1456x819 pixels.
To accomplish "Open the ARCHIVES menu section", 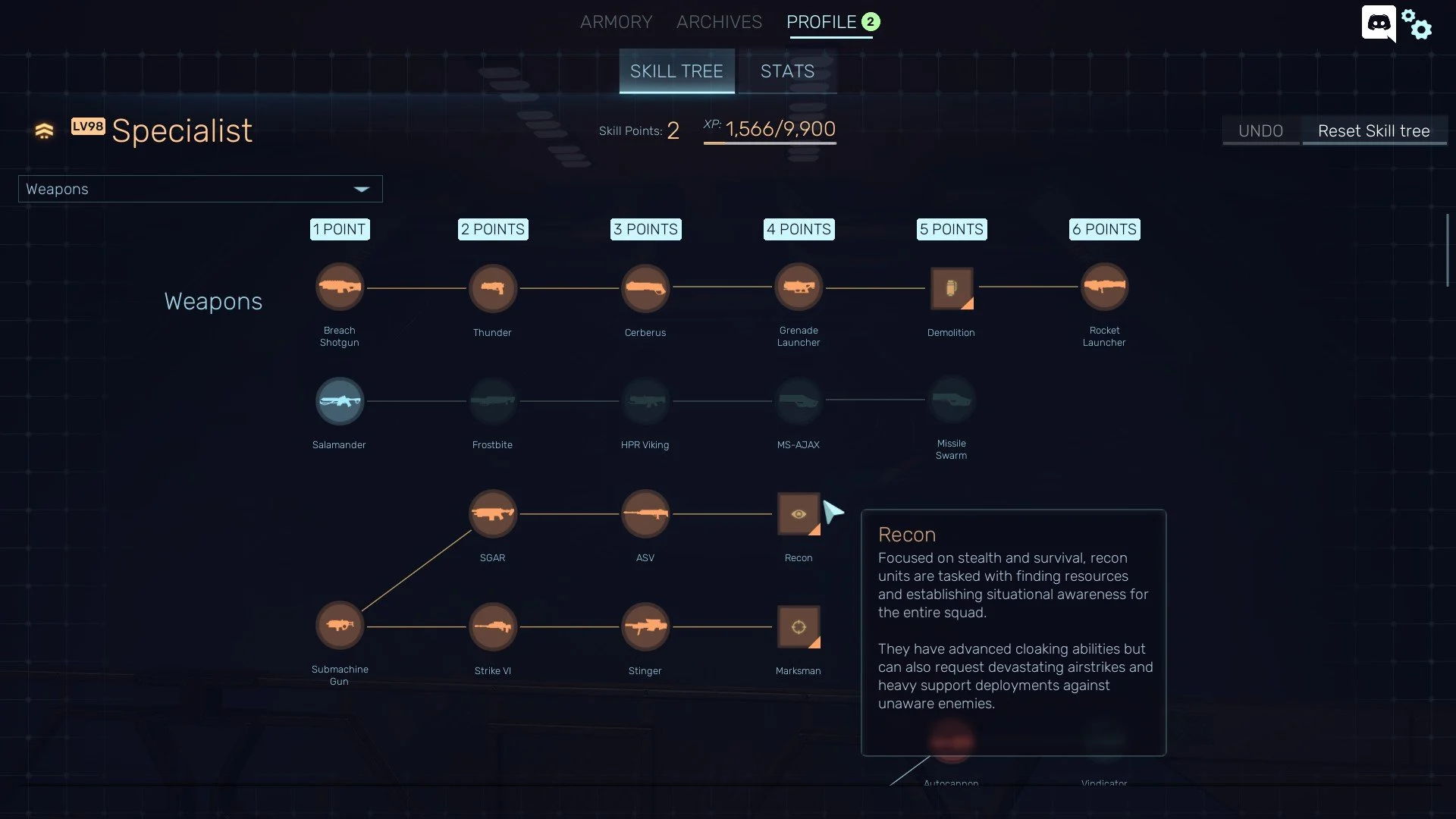I will (720, 21).
